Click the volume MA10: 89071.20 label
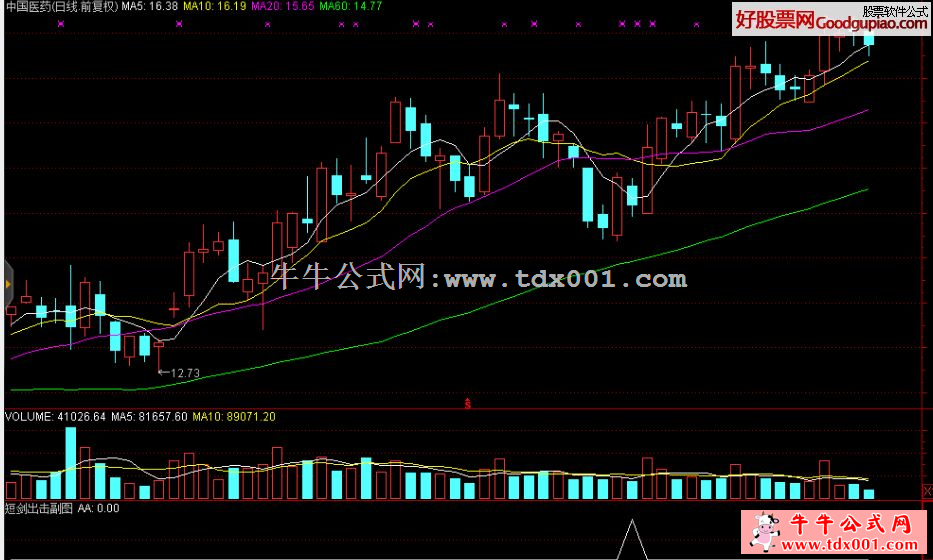This screenshot has height=560, width=933. point(234,416)
